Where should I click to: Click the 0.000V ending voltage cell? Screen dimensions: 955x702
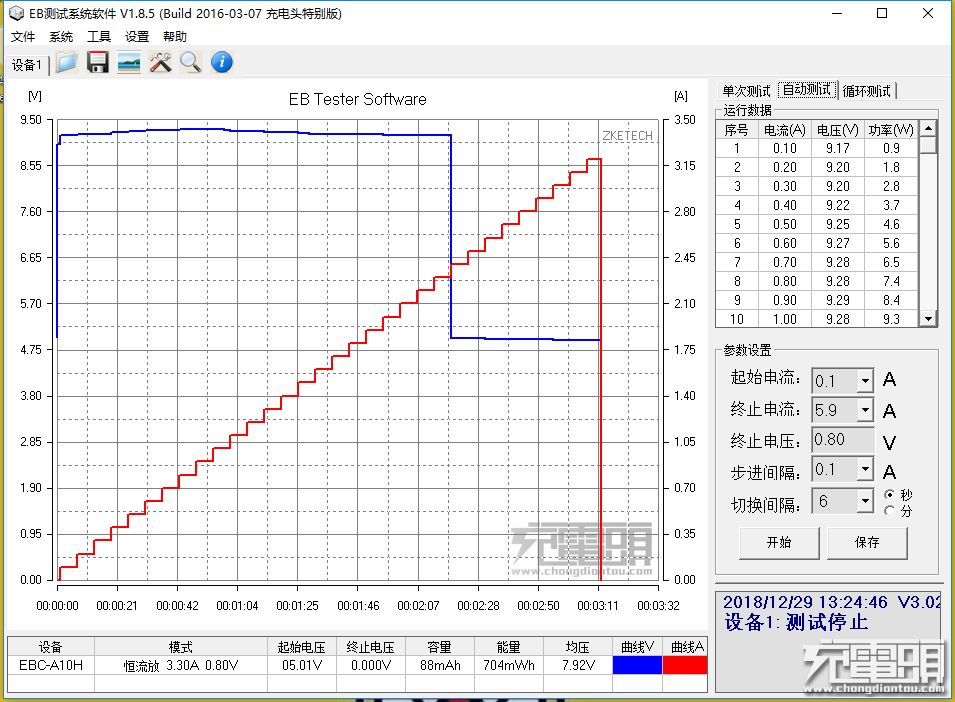370,665
